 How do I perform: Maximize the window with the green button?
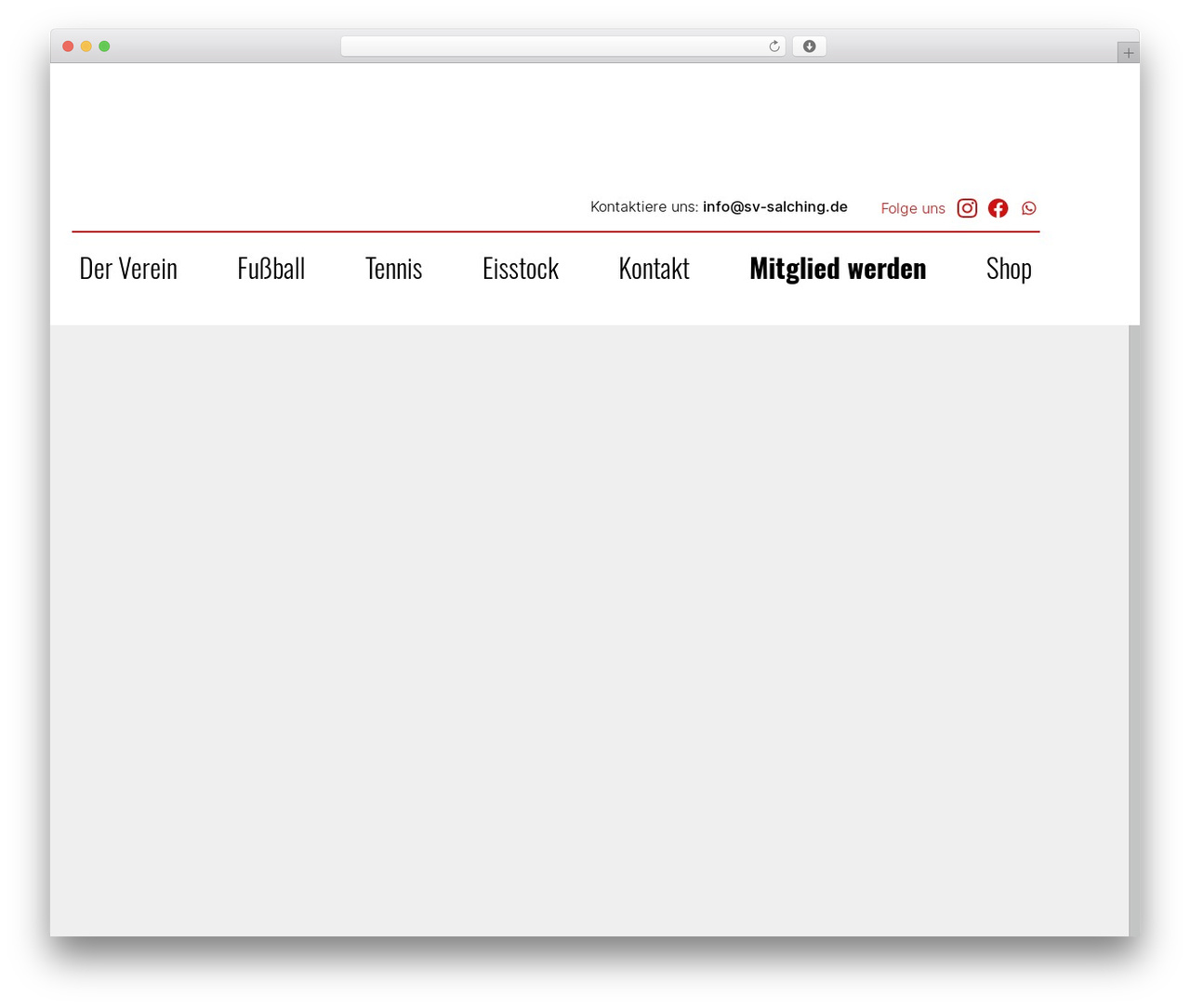click(104, 46)
